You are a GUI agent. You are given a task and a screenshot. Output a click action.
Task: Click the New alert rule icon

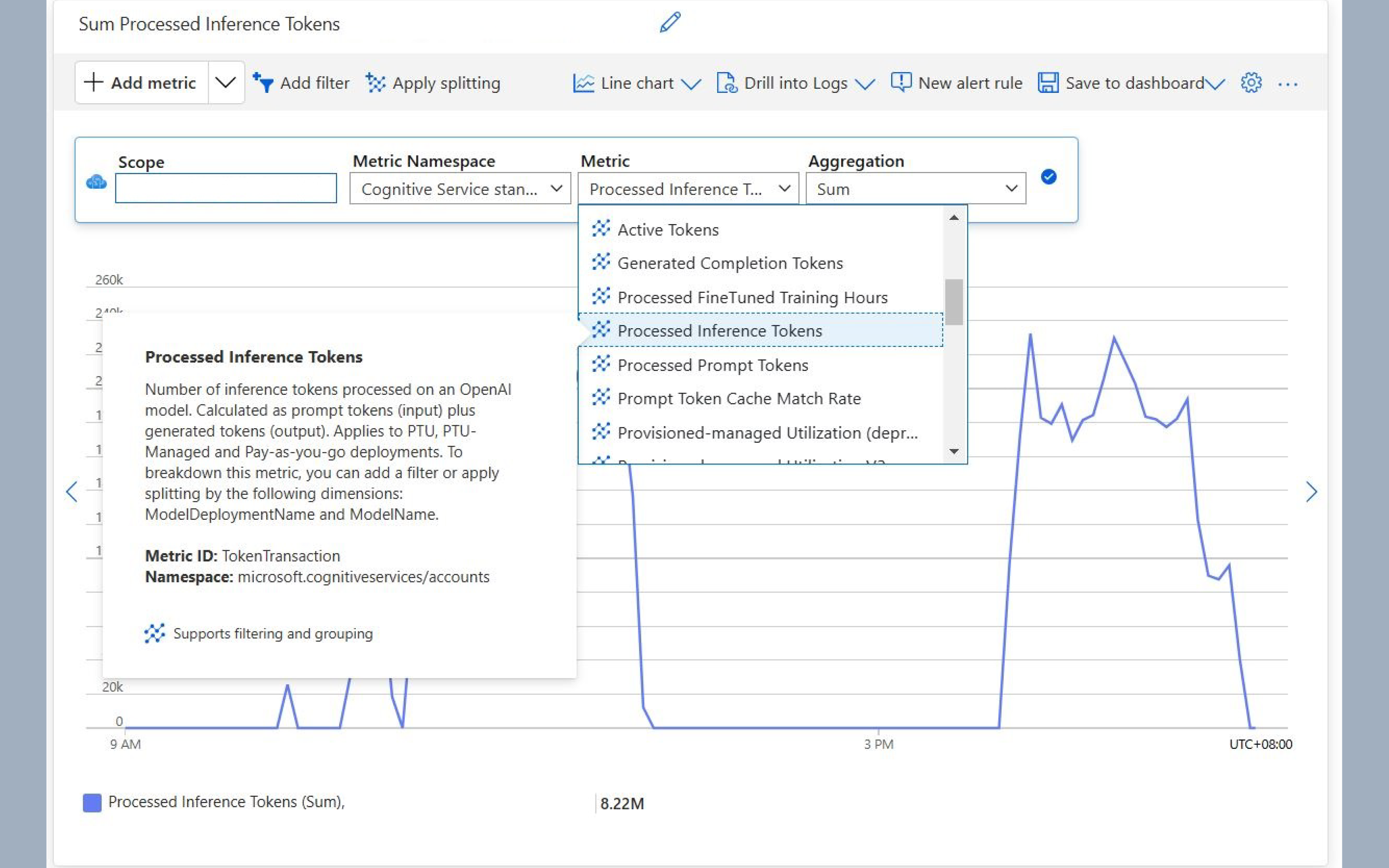pyautogui.click(x=901, y=82)
